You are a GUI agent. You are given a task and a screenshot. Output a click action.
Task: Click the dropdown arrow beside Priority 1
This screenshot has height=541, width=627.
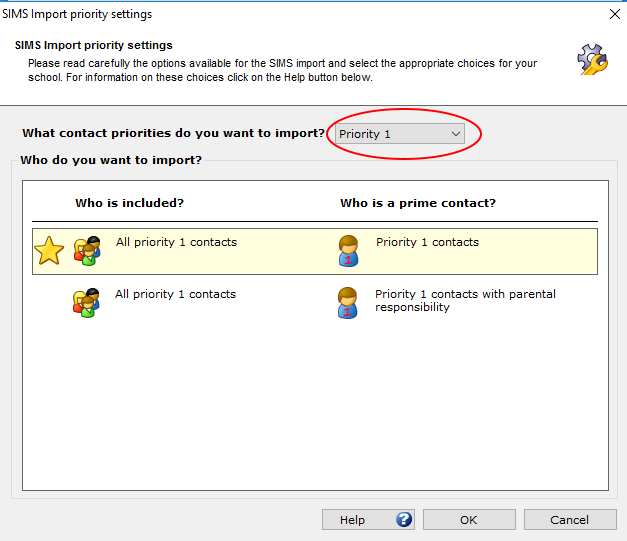[x=456, y=134]
